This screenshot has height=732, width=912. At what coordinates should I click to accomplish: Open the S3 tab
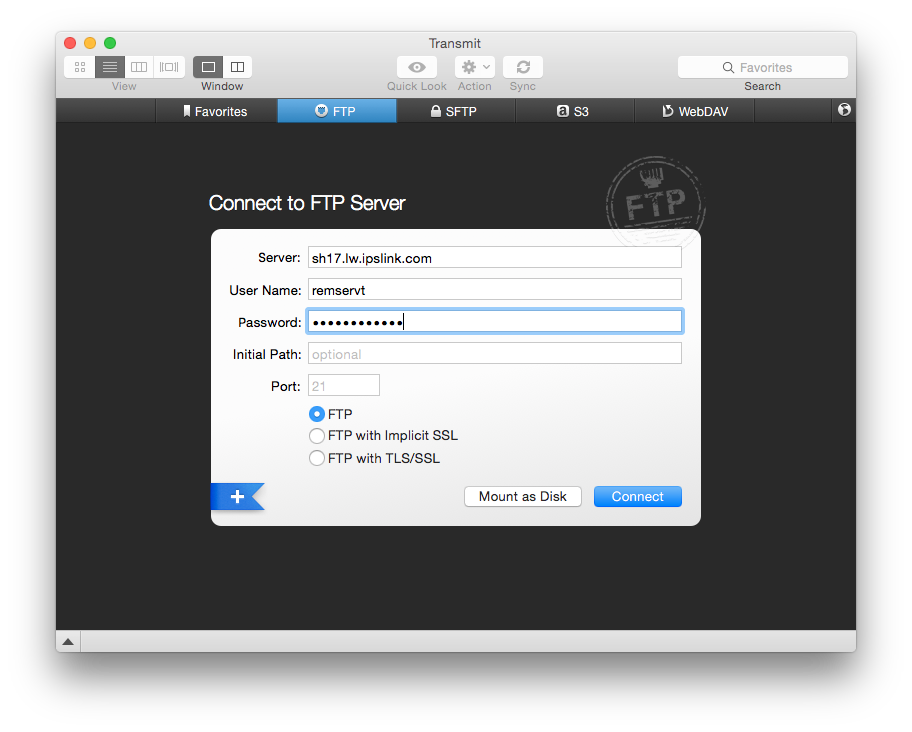pyautogui.click(x=574, y=111)
